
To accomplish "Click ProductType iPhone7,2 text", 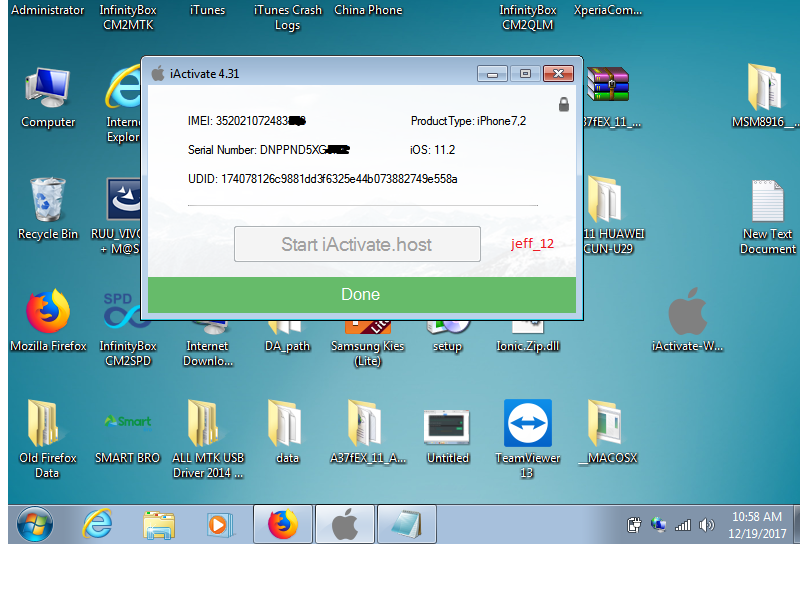I will click(468, 121).
